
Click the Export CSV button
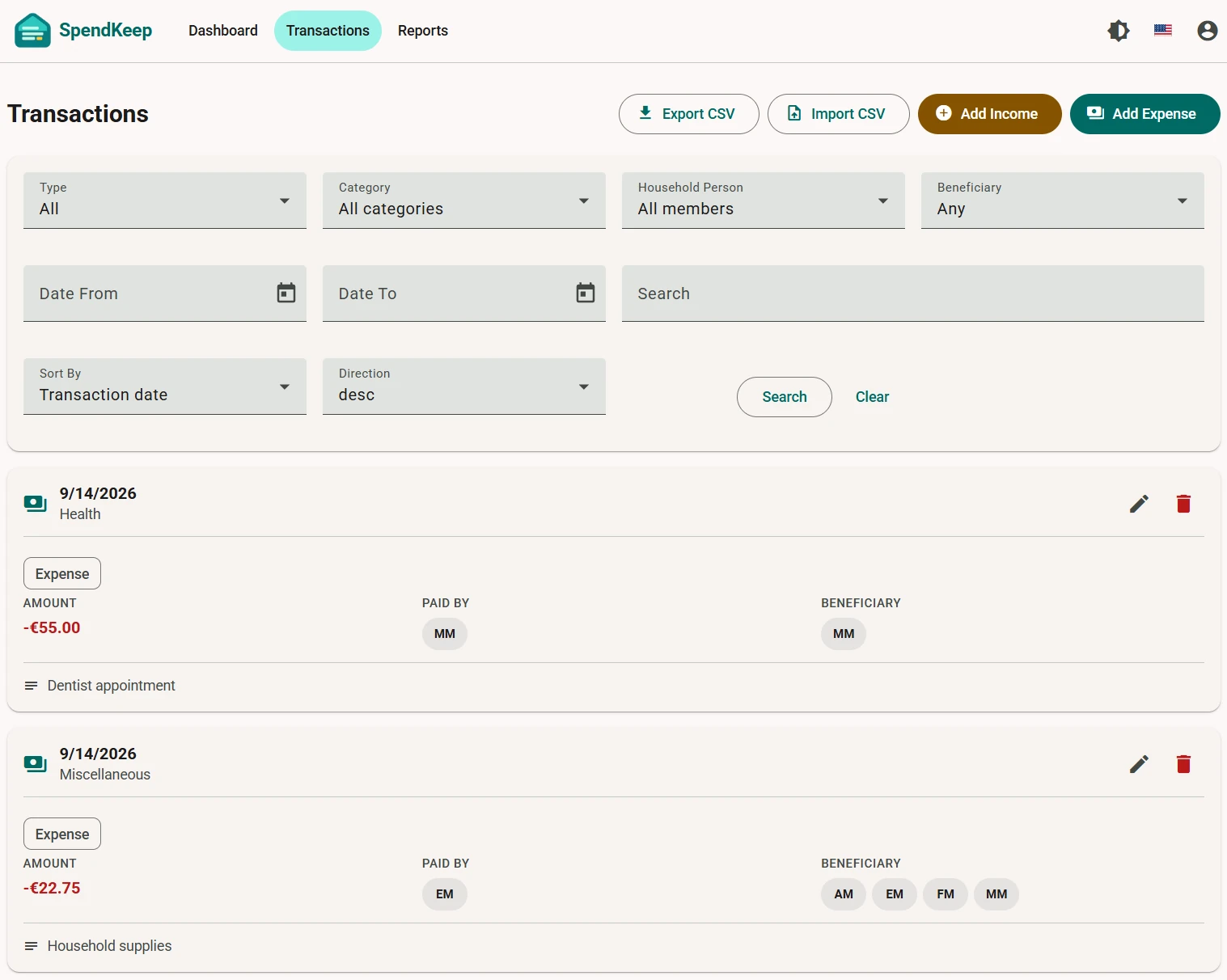689,114
